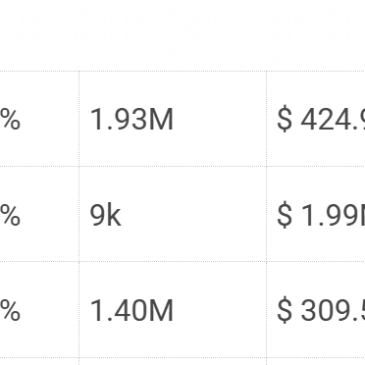Select the percent cell beside 1.40M

(39, 310)
